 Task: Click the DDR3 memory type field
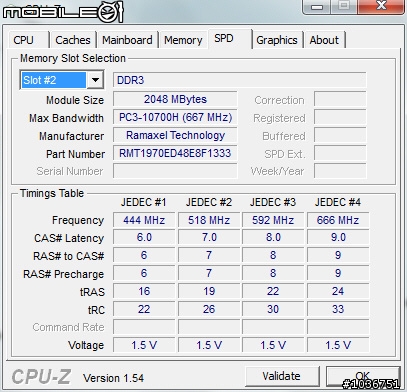239,80
